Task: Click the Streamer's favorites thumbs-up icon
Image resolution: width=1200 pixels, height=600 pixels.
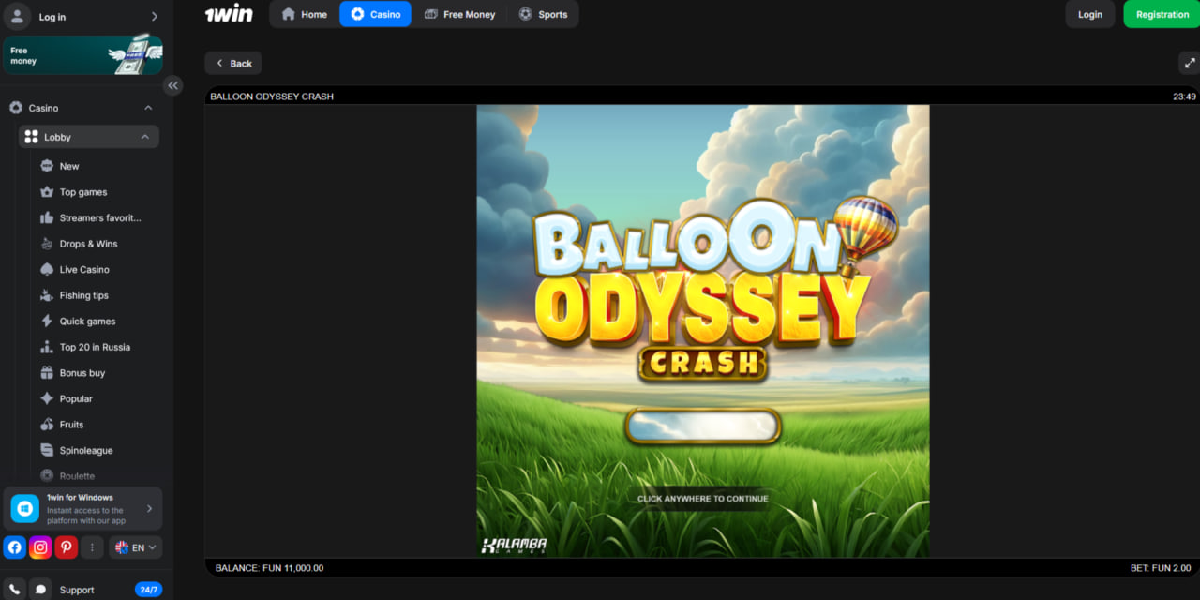Action: pyautogui.click(x=46, y=218)
